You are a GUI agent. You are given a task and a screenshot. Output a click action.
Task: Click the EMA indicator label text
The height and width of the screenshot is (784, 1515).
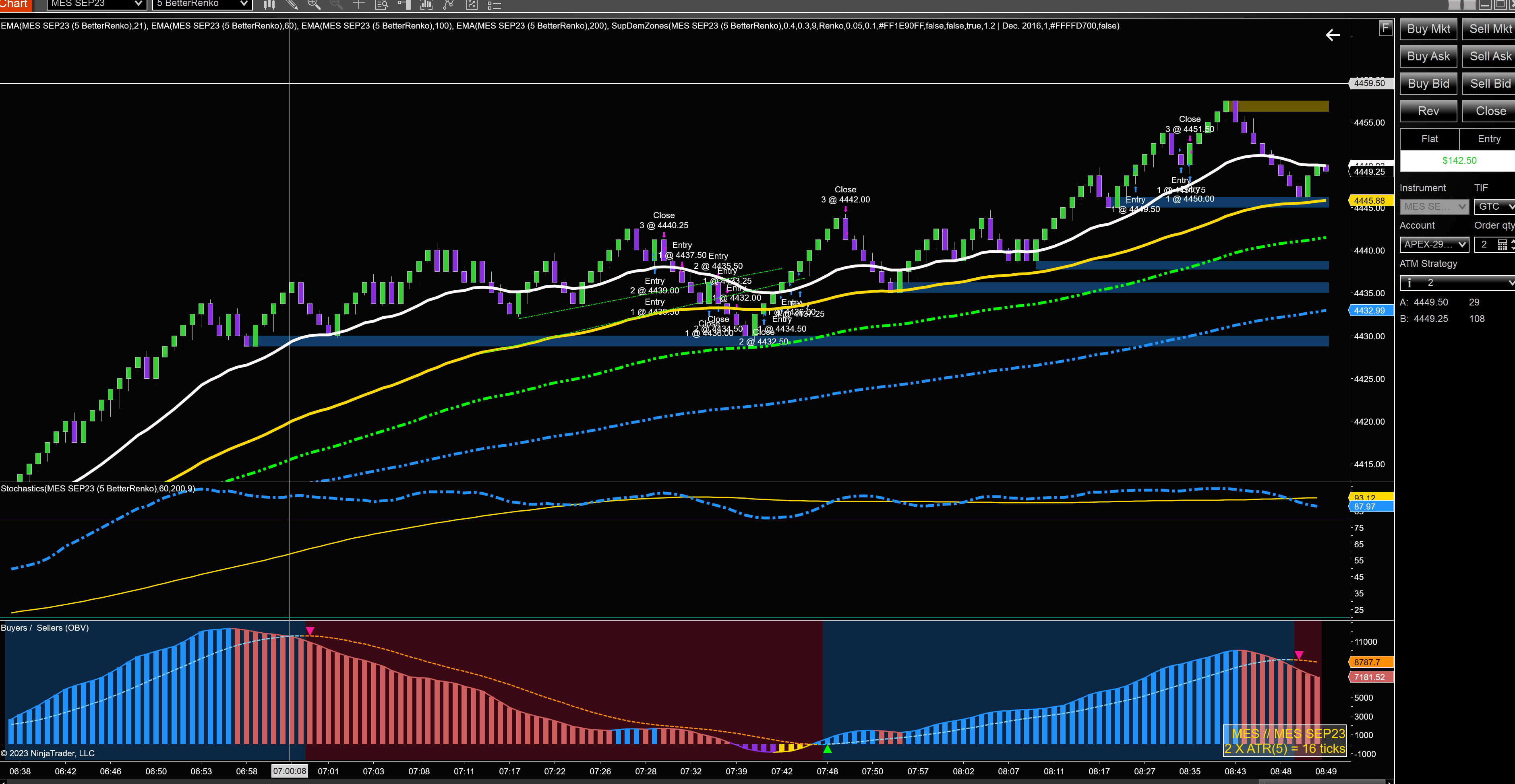click(560, 26)
